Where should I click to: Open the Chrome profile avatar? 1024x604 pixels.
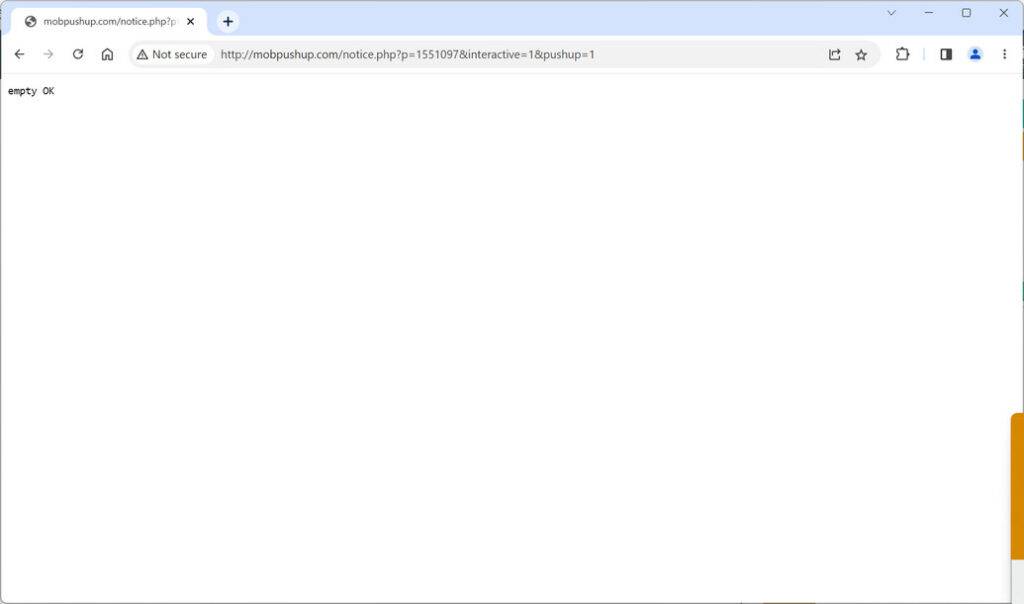(x=975, y=54)
